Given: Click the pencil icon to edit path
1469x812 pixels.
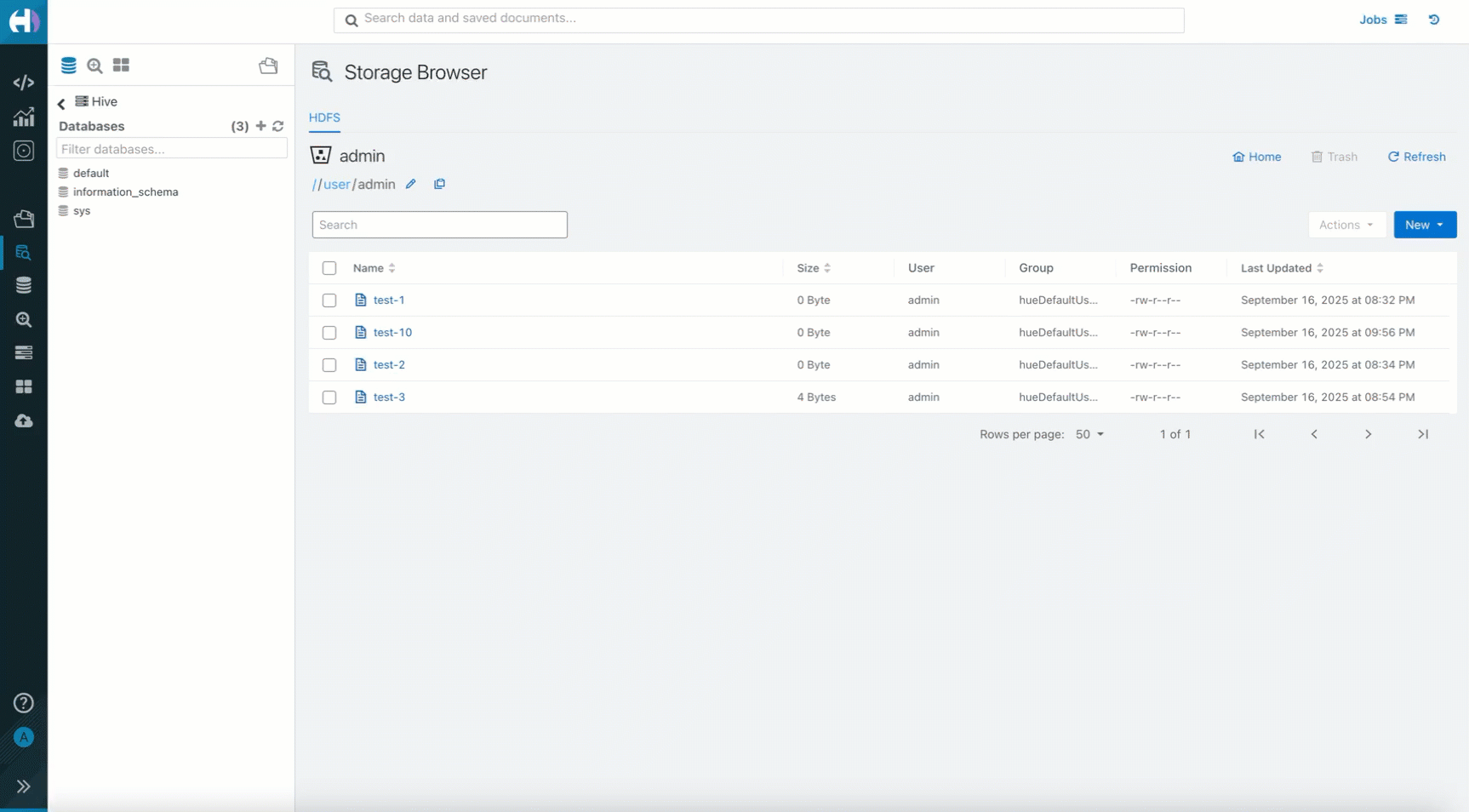Looking at the screenshot, I should coord(411,184).
